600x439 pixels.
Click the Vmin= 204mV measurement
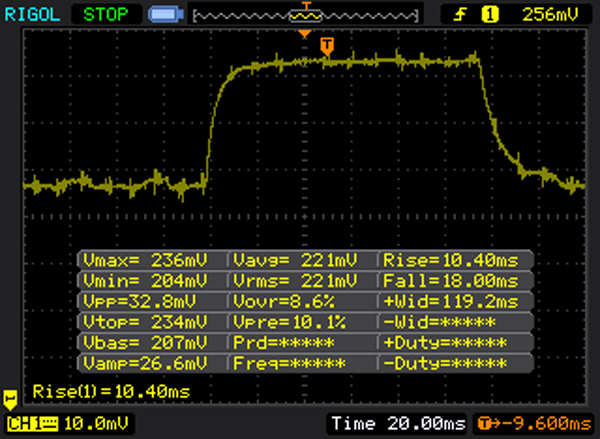click(x=145, y=281)
